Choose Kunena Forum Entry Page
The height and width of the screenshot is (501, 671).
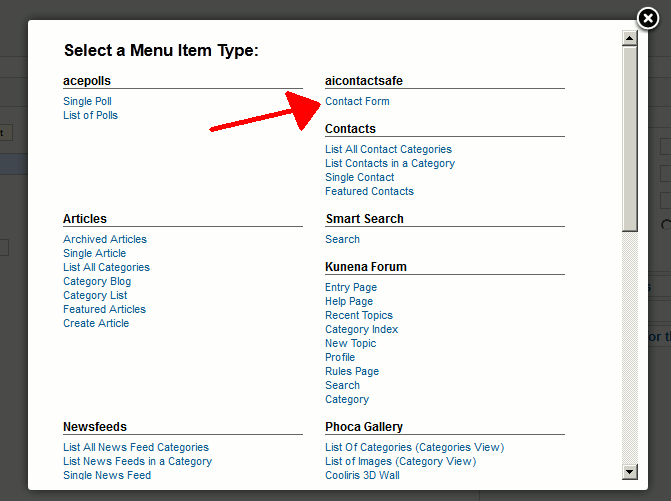click(350, 288)
